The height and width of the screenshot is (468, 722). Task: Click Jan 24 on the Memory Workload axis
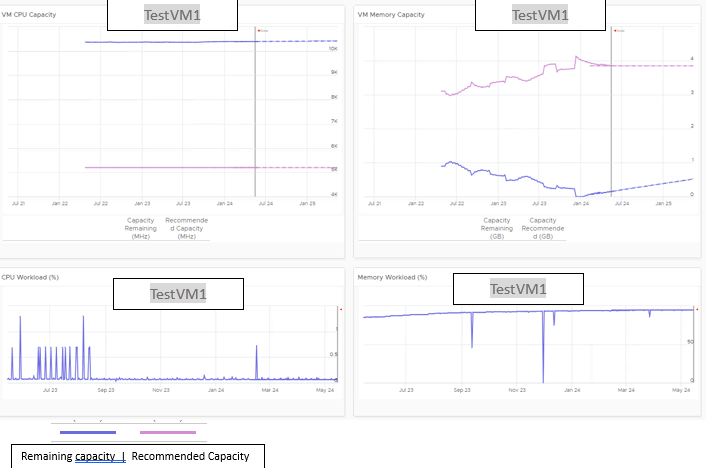tap(572, 390)
